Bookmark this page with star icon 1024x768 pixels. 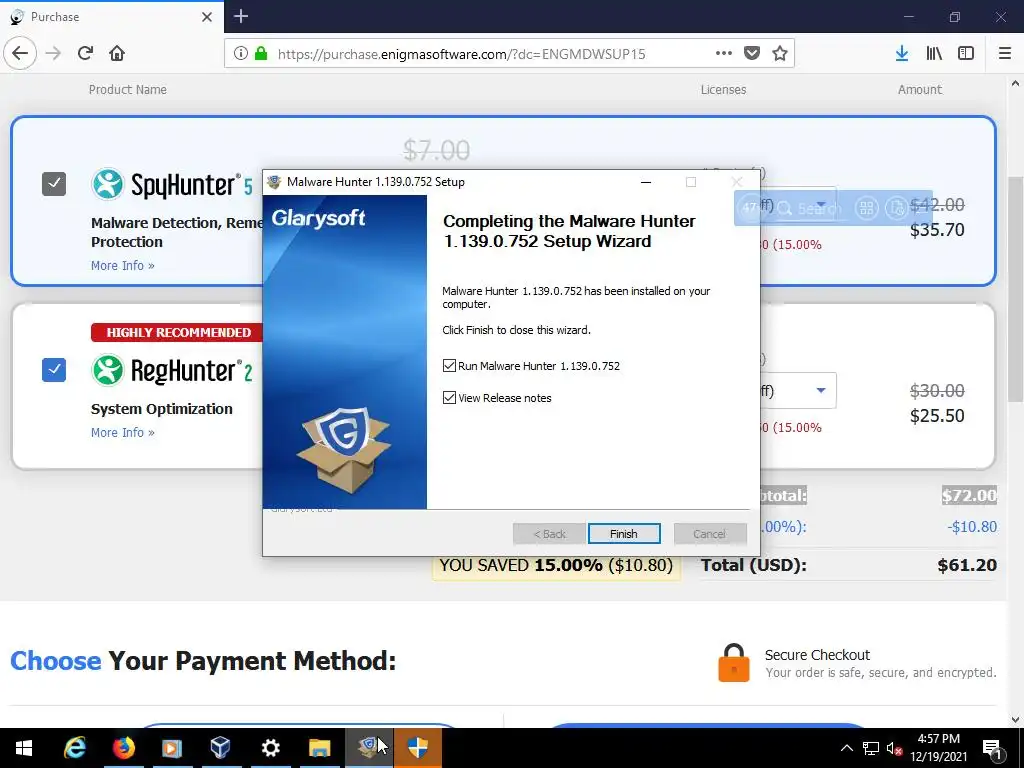(x=780, y=54)
